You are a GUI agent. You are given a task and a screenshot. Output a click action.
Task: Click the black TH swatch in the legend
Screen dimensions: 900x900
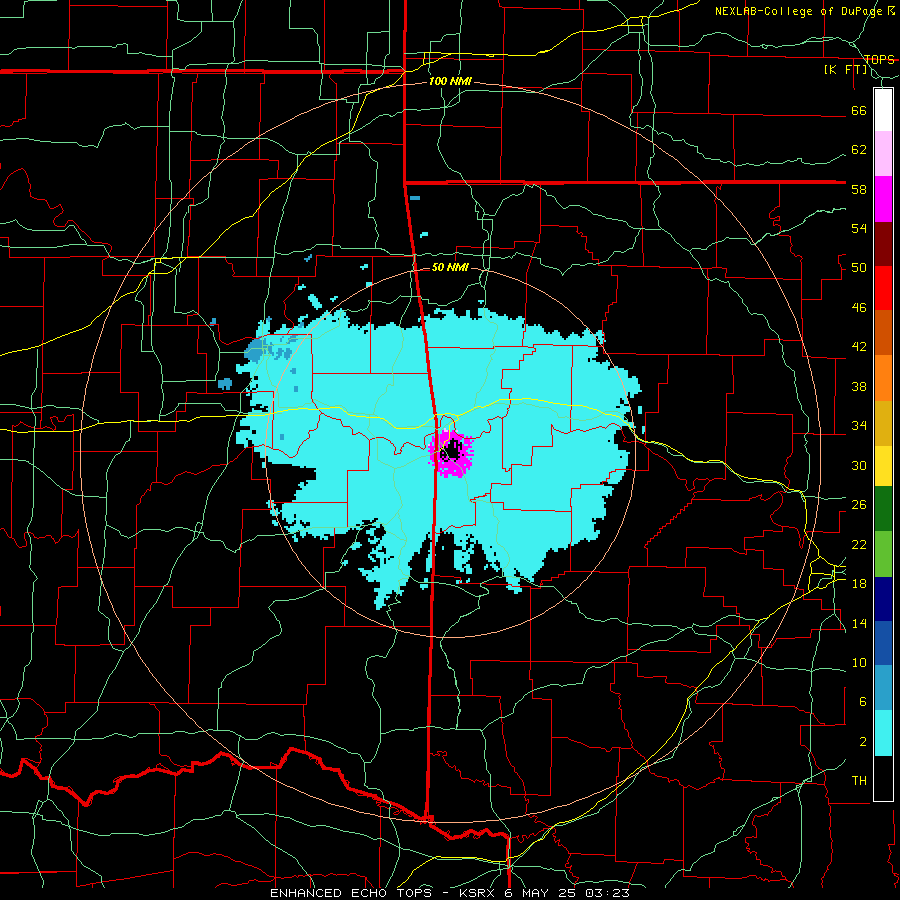pyautogui.click(x=883, y=778)
